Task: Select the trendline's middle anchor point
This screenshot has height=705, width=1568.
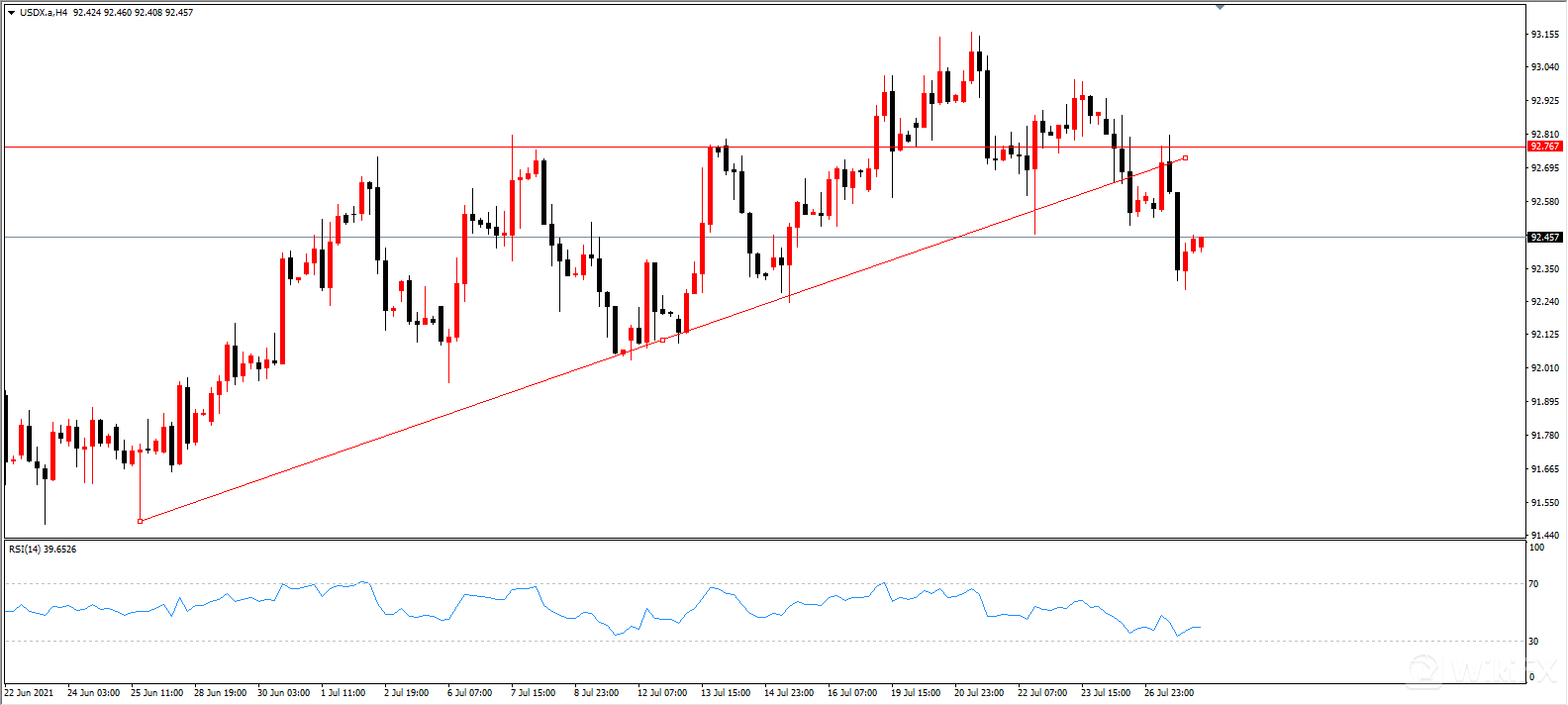Action: tap(662, 340)
